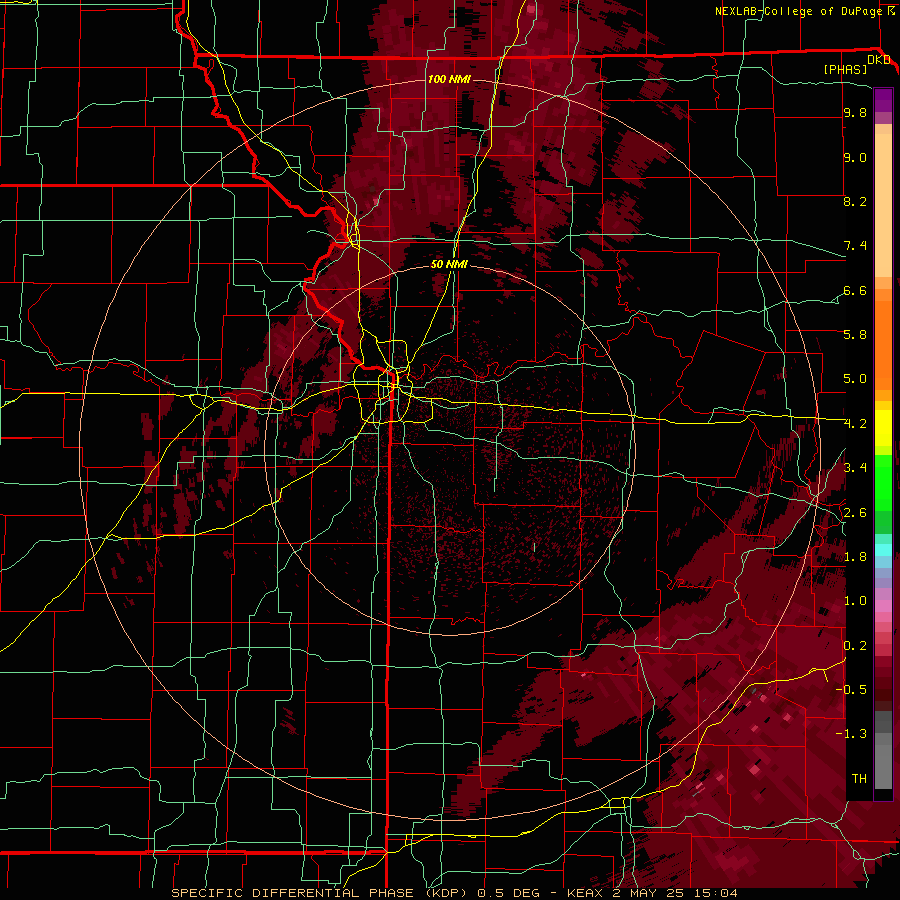Screen dimensions: 900x900
Task: Select the 1.8 scale value
Action: (x=855, y=557)
